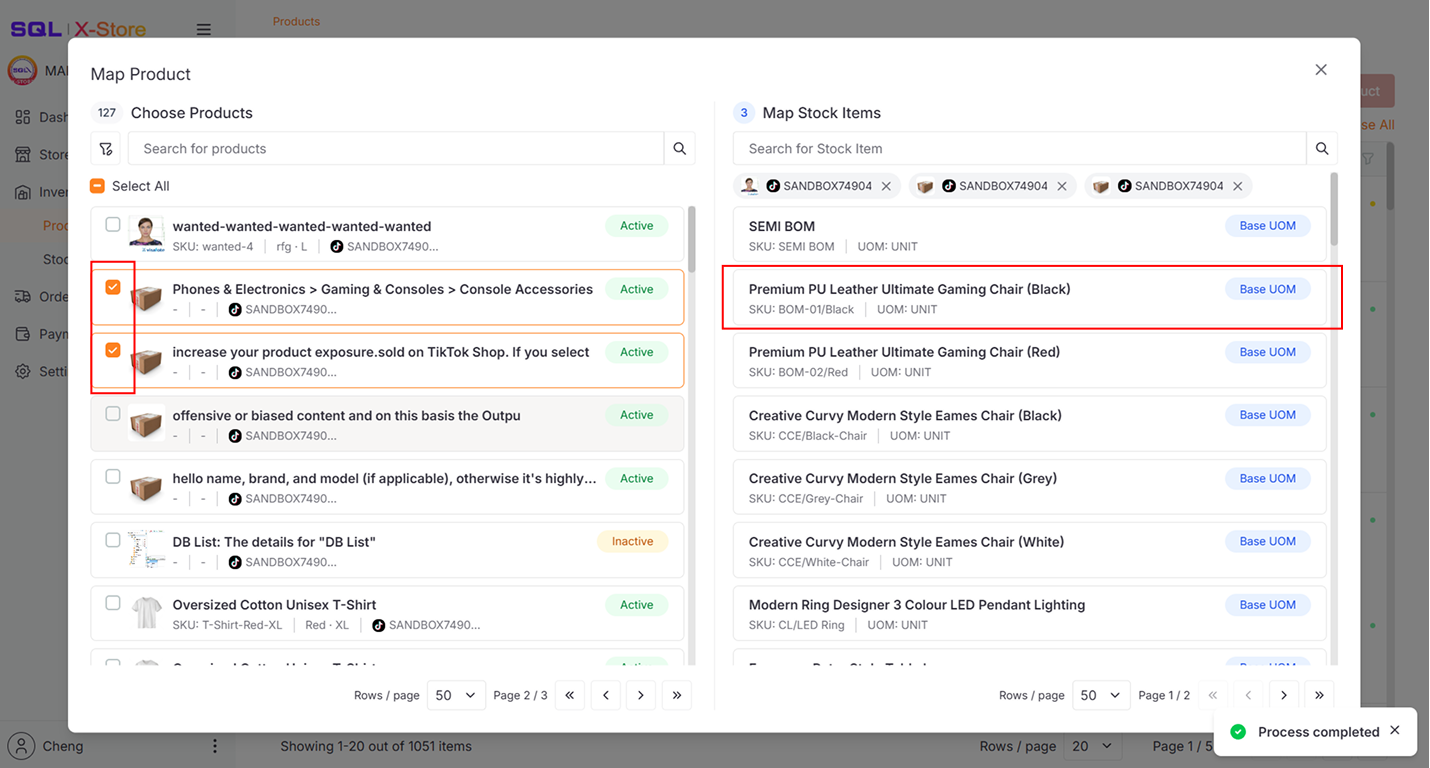Check the Oversized Cotton Unisex T-Shirt checkbox
Viewport: 1430px width, 768px height.
pos(113,603)
